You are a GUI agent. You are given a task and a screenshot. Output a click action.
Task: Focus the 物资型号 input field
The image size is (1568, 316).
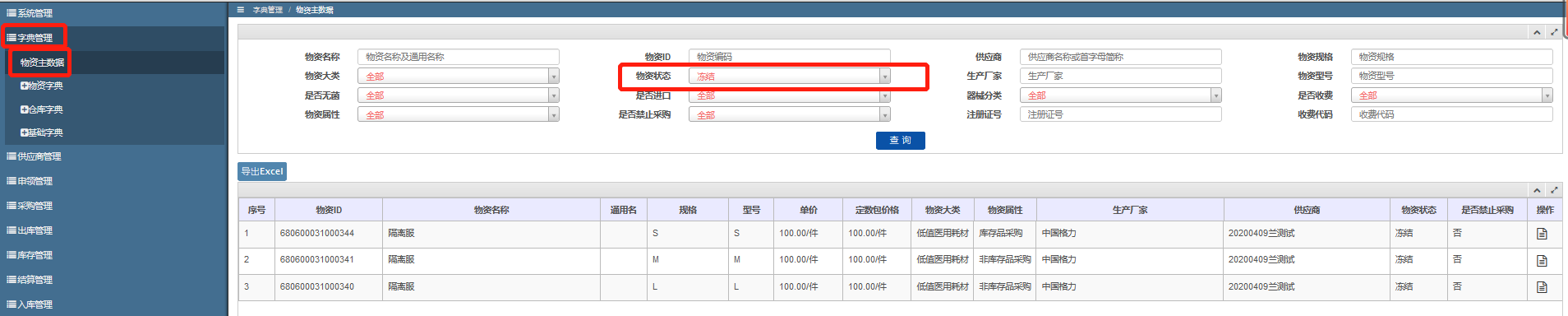click(x=1451, y=76)
